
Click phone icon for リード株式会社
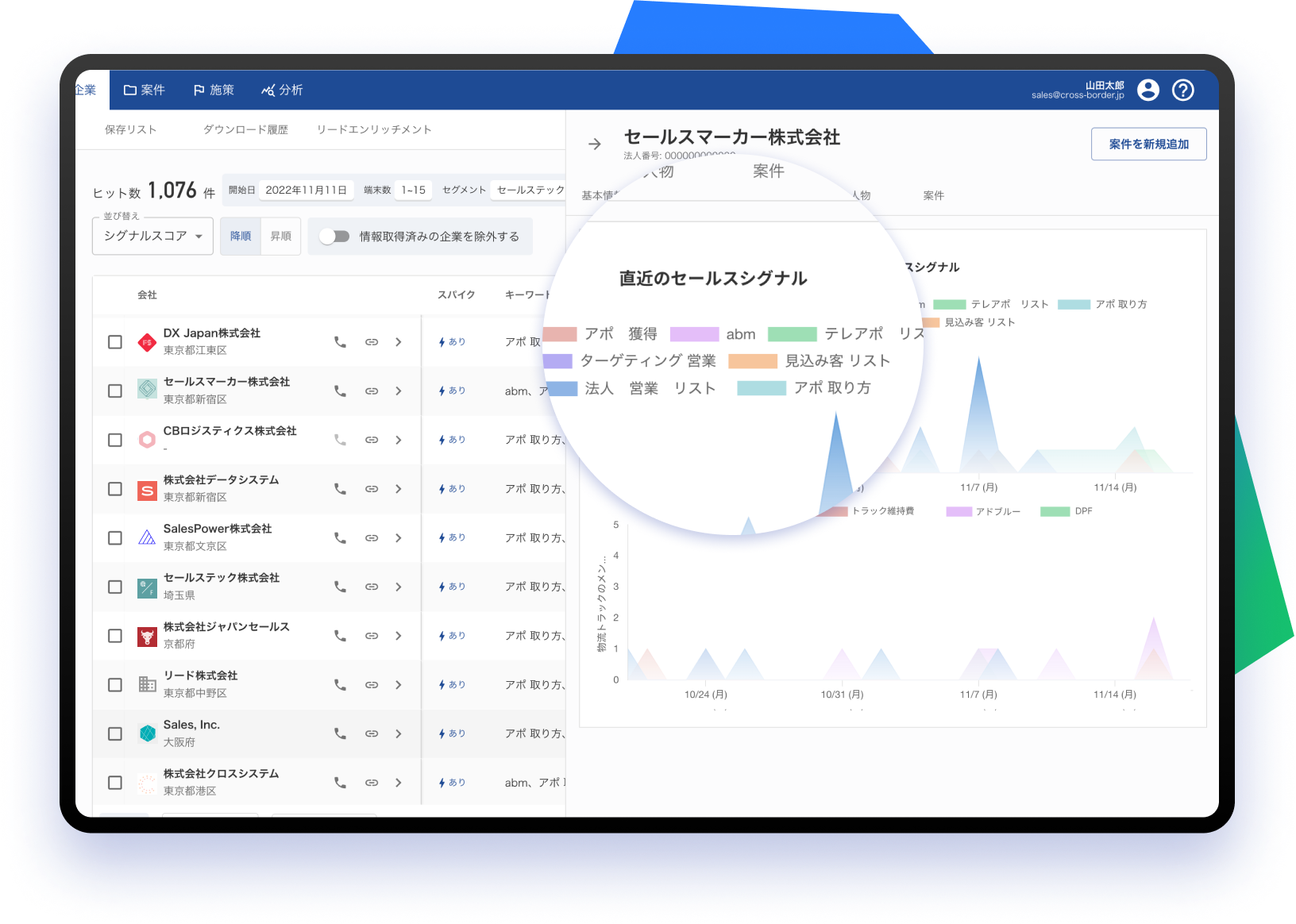click(x=340, y=685)
